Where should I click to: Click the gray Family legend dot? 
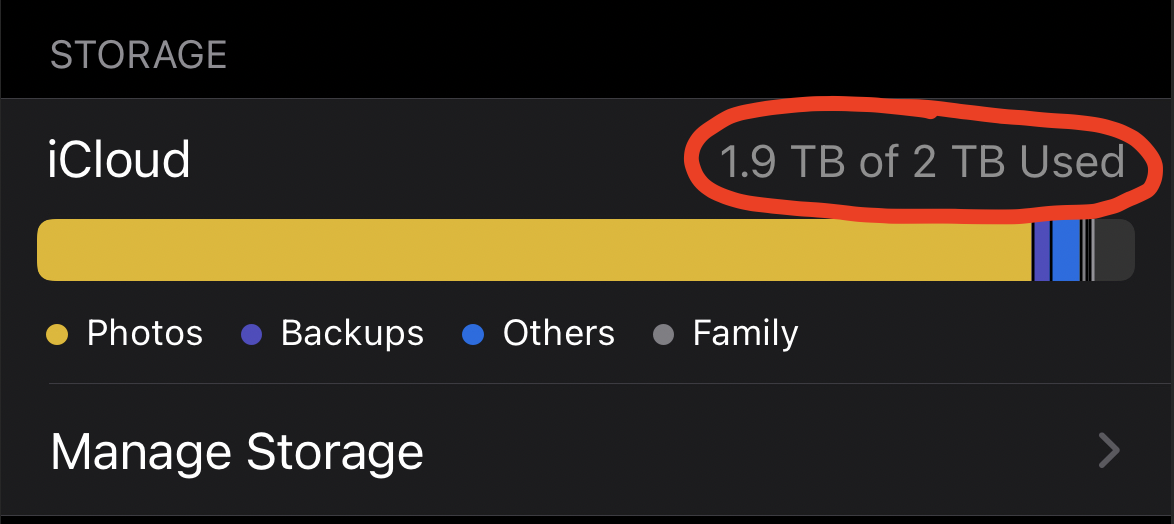coord(664,335)
